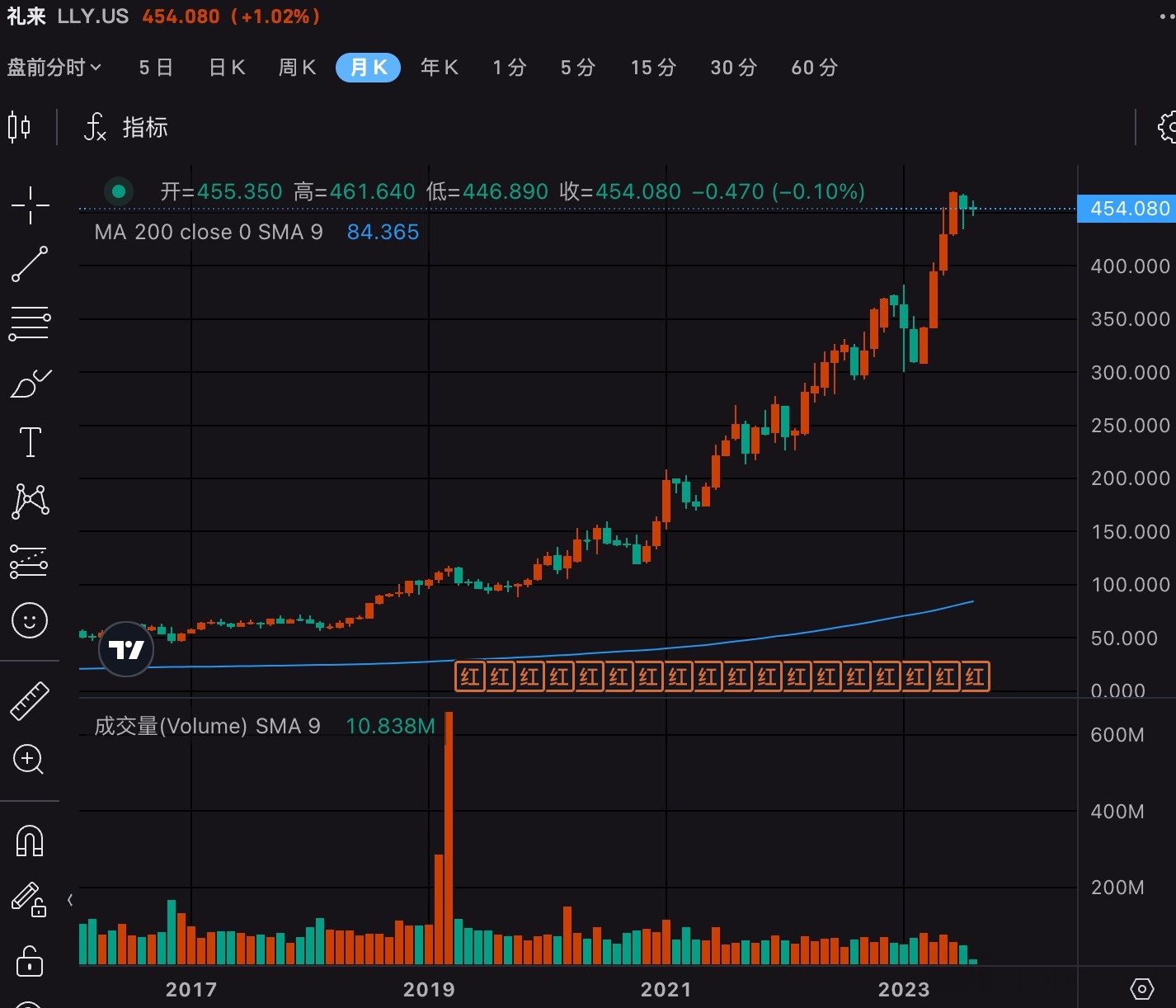Choose the Fibonacci retracement lines tool
1176x1008 pixels.
tap(30, 323)
